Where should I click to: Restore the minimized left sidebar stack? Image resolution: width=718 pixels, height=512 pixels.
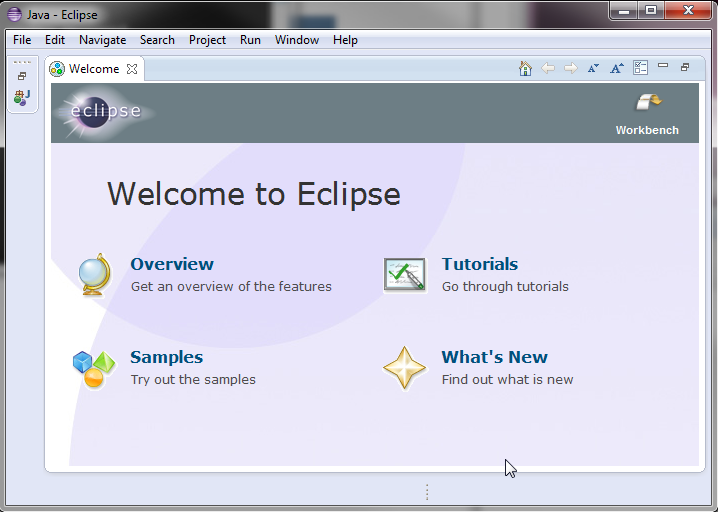(22, 76)
